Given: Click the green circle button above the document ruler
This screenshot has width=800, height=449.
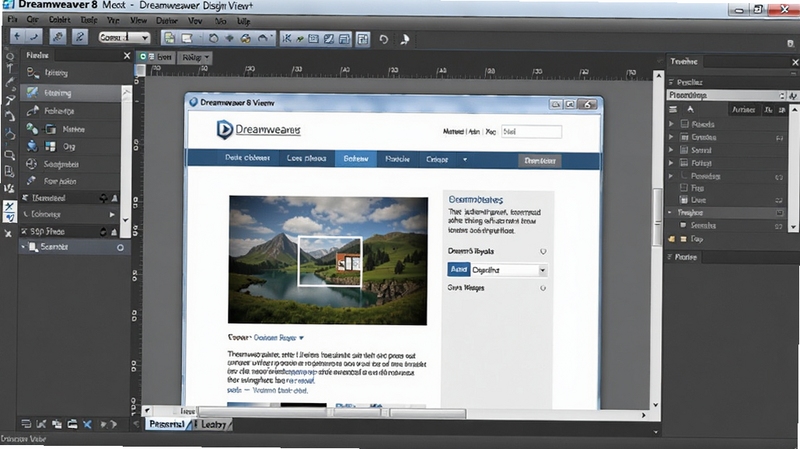Looking at the screenshot, I should (x=143, y=57).
